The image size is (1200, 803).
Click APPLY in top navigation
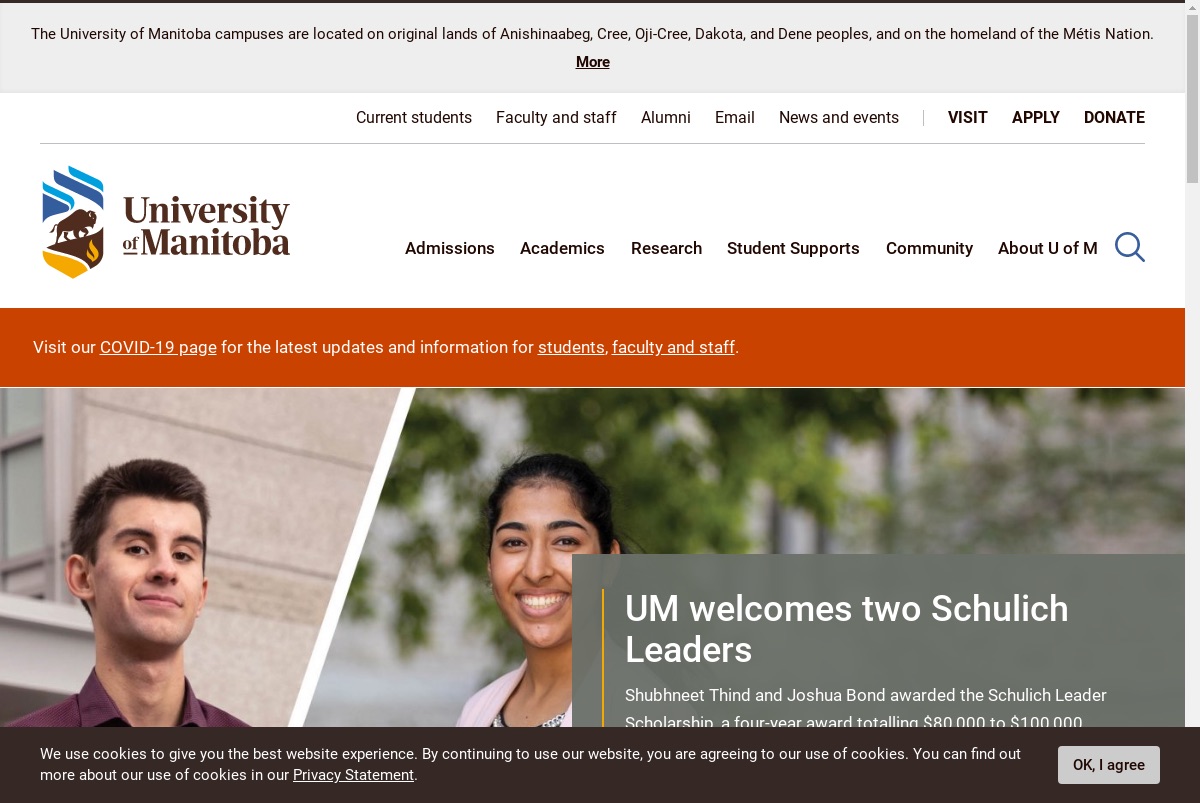pyautogui.click(x=1035, y=117)
